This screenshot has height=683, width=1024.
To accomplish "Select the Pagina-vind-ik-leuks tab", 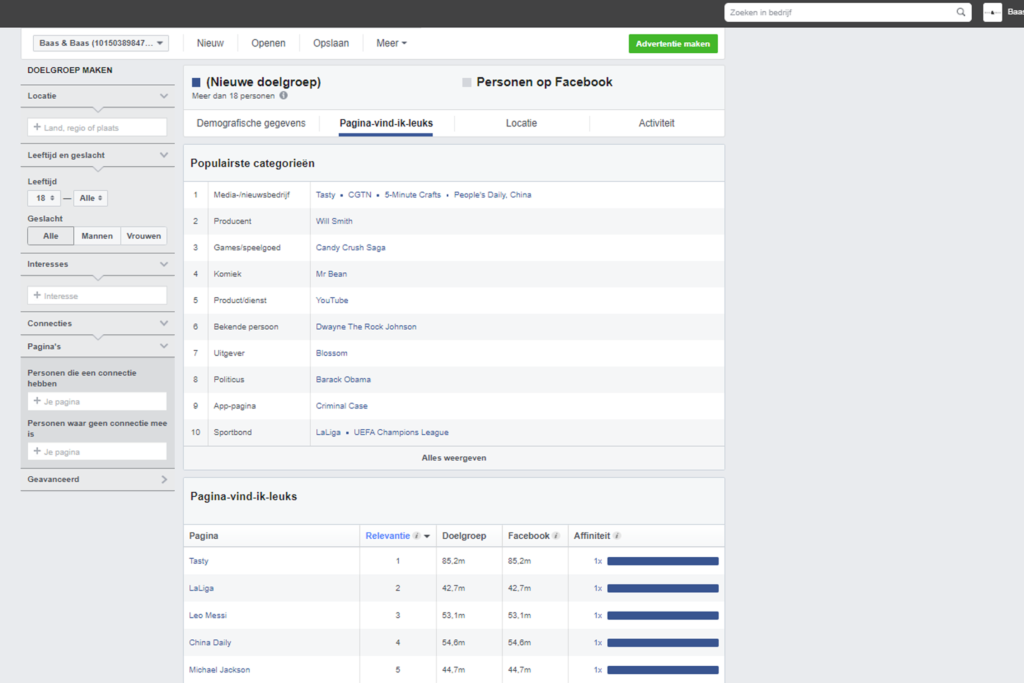I will click(386, 123).
